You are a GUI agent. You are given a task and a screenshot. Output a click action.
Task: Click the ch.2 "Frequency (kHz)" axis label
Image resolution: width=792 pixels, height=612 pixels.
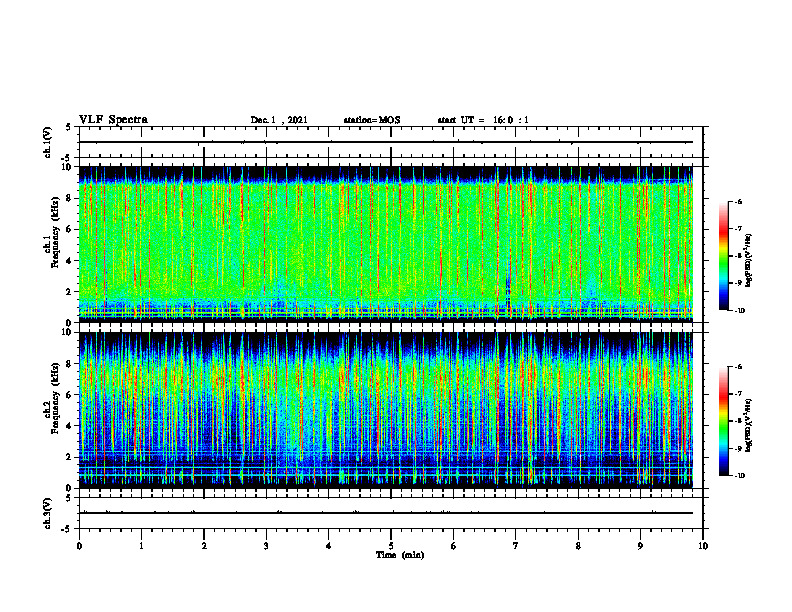coord(56,398)
